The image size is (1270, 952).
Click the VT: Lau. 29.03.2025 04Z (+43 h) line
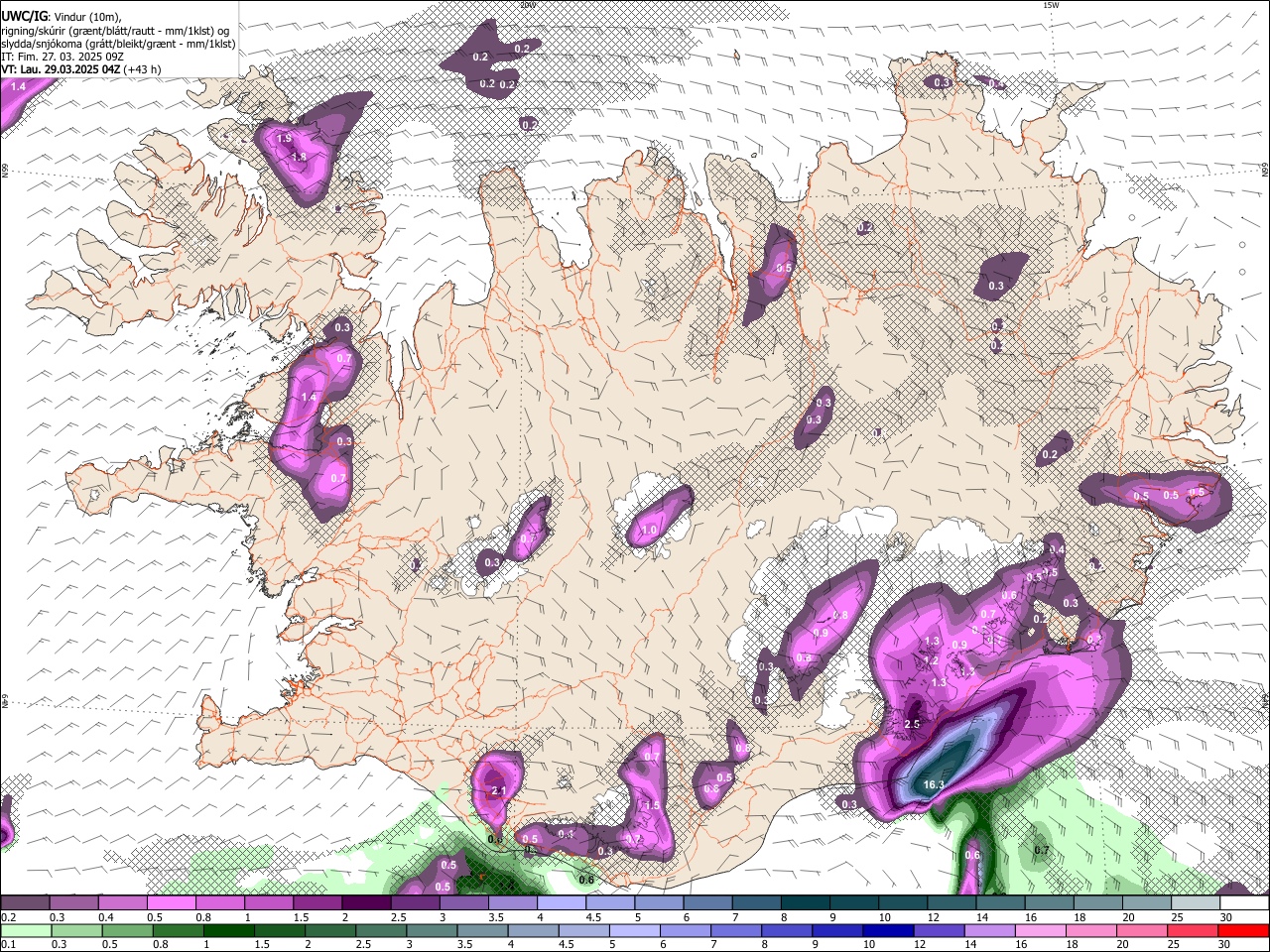tap(80, 69)
